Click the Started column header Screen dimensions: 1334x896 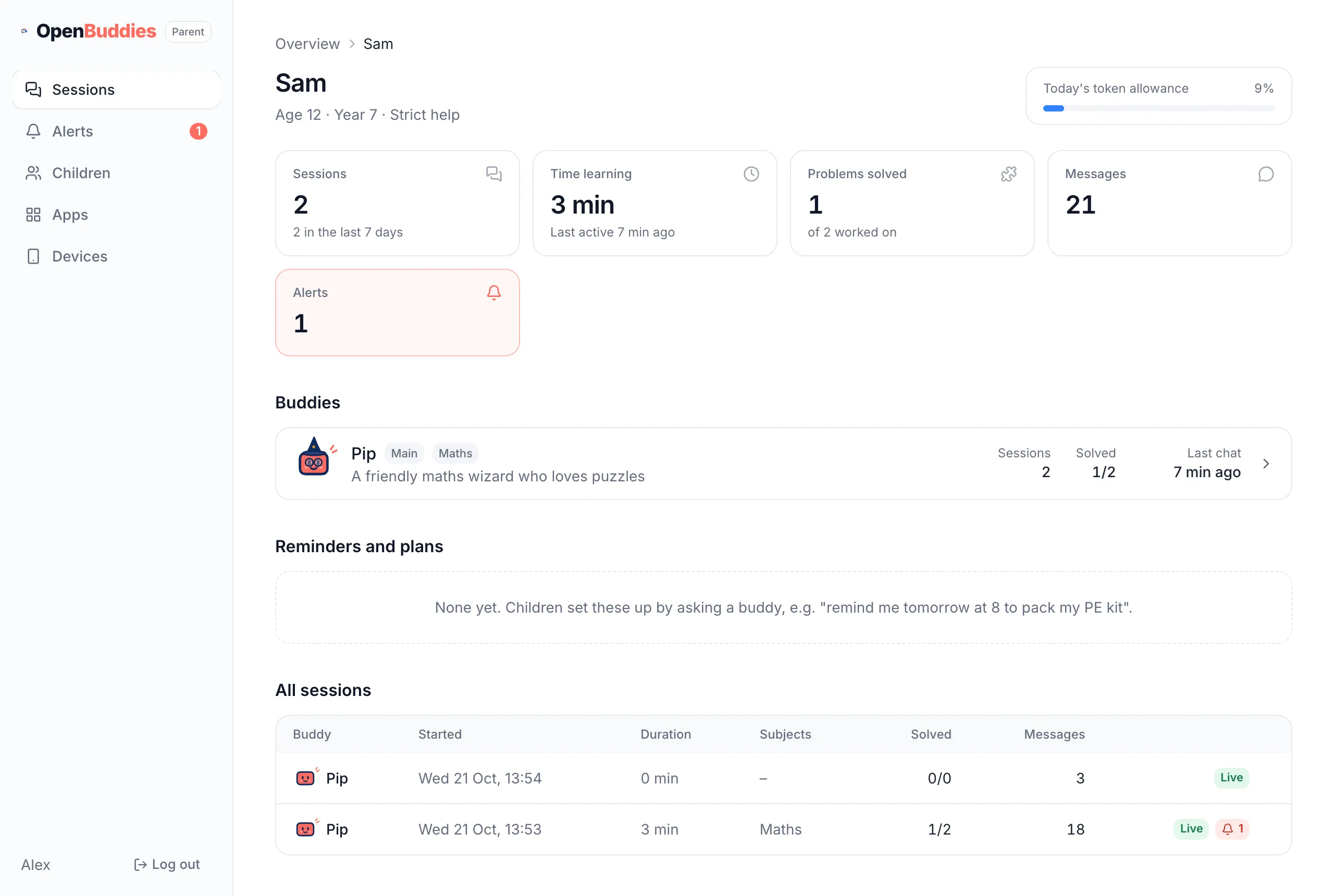coord(439,735)
